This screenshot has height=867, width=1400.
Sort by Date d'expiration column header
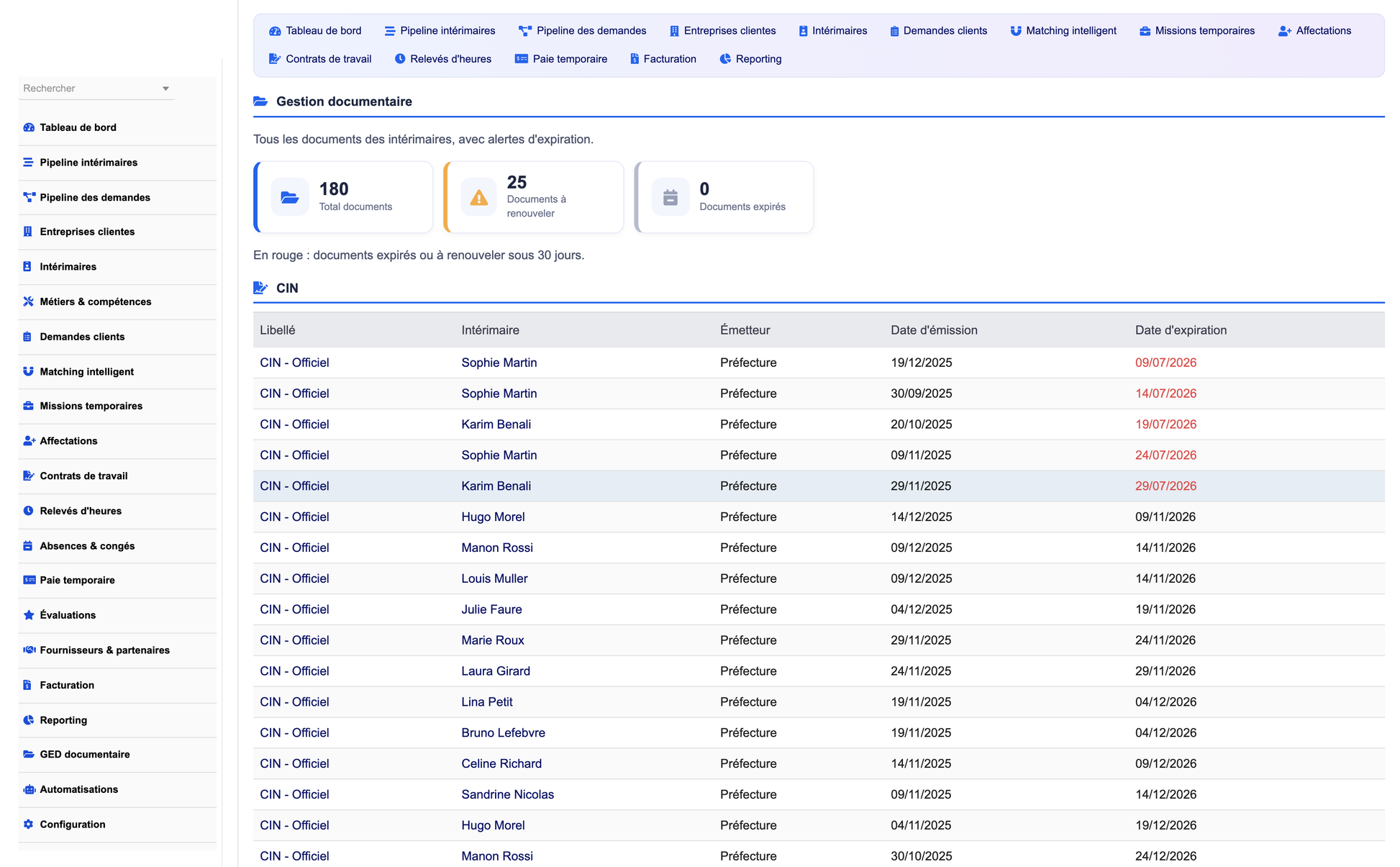coord(1181,330)
